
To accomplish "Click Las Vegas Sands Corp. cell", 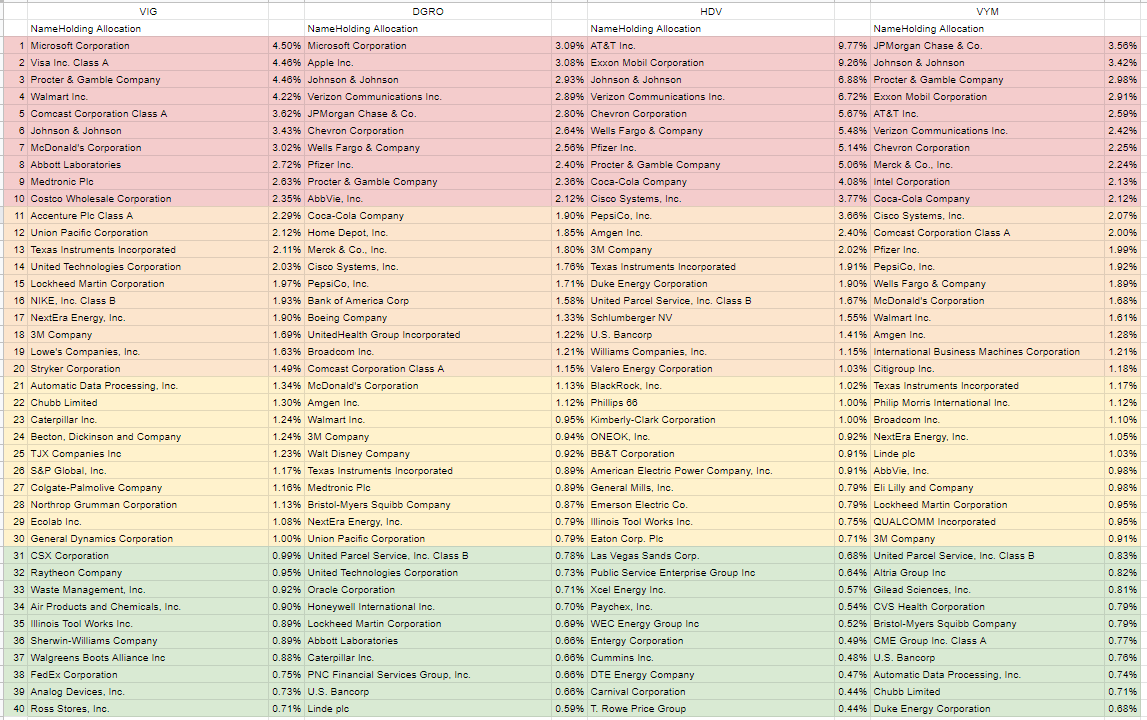I will [x=710, y=555].
